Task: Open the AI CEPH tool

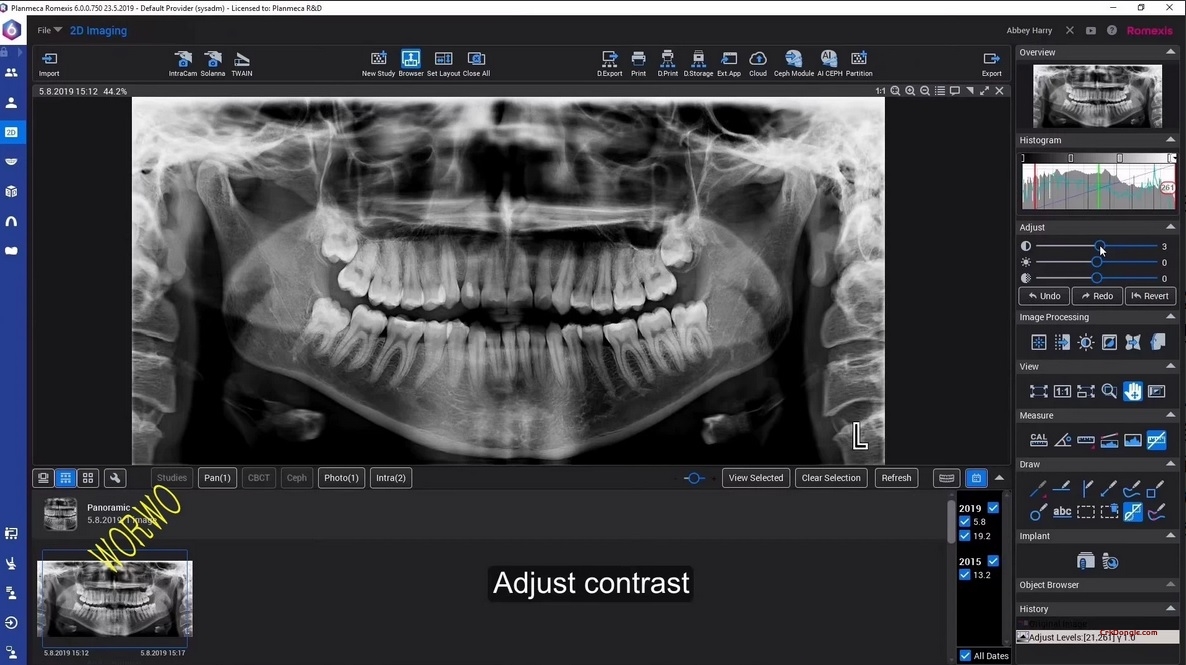Action: point(827,60)
